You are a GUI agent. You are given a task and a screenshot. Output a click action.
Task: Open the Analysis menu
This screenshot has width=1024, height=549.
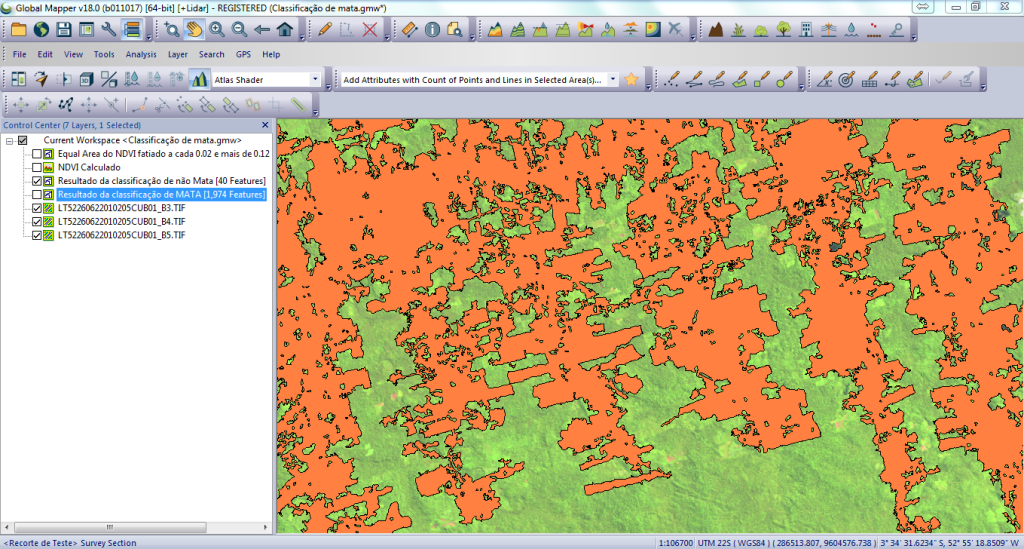point(141,54)
